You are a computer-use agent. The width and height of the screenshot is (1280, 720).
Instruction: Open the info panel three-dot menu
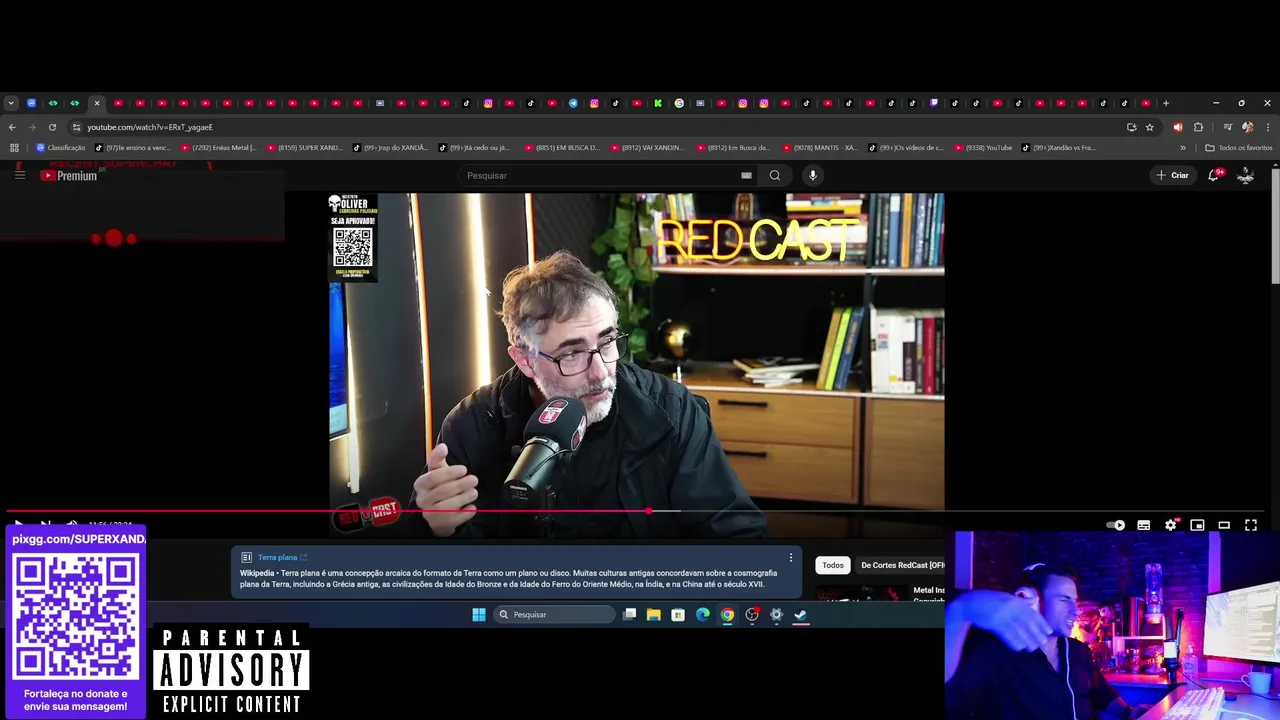click(790, 558)
